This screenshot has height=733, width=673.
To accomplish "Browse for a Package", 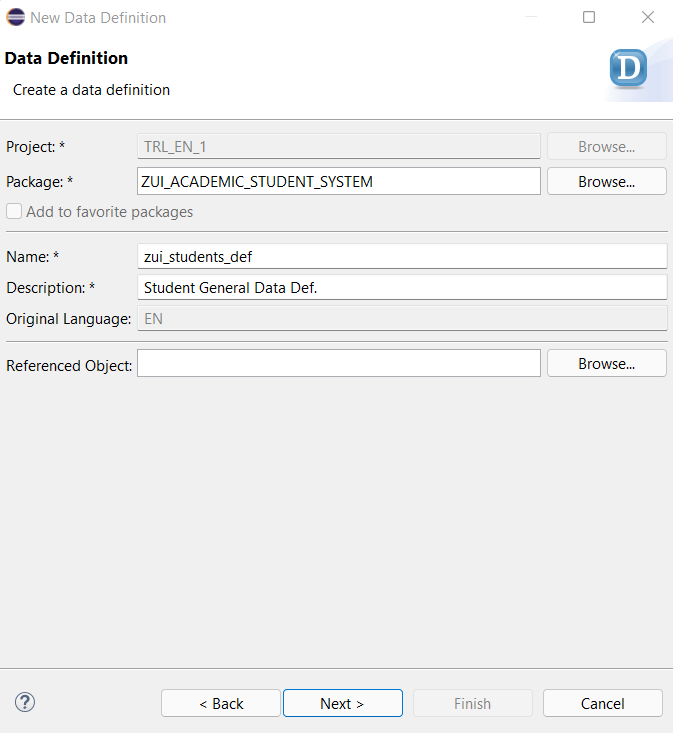I will [607, 181].
